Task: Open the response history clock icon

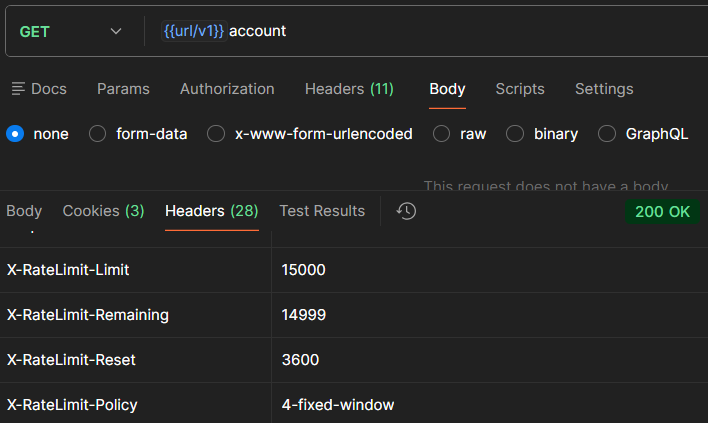Action: pyautogui.click(x=406, y=211)
